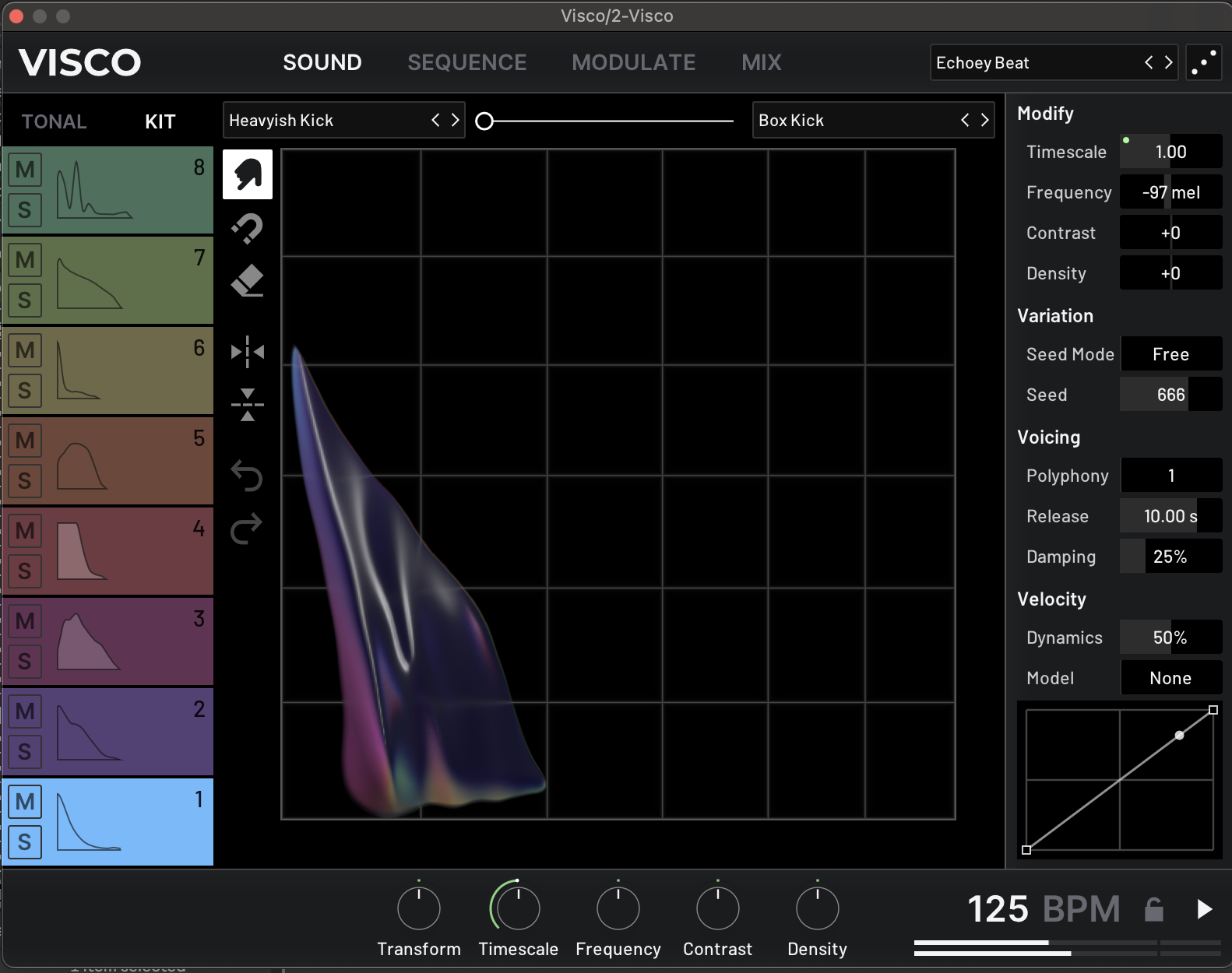
Task: Go to next sound after Heavyish Kick
Action: pos(456,120)
